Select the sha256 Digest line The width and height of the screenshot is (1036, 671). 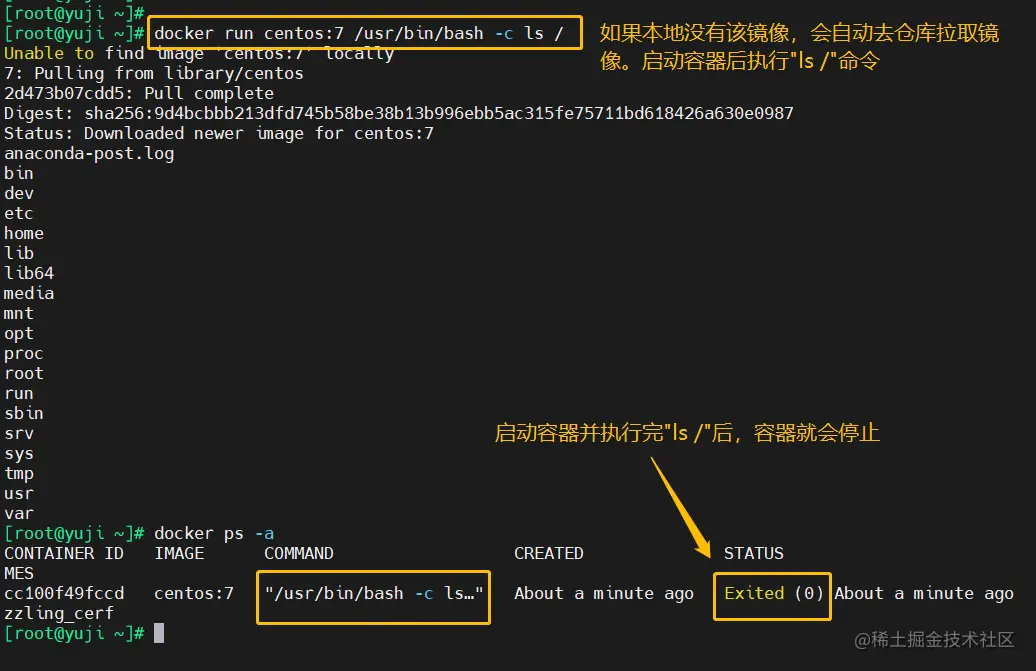[398, 113]
